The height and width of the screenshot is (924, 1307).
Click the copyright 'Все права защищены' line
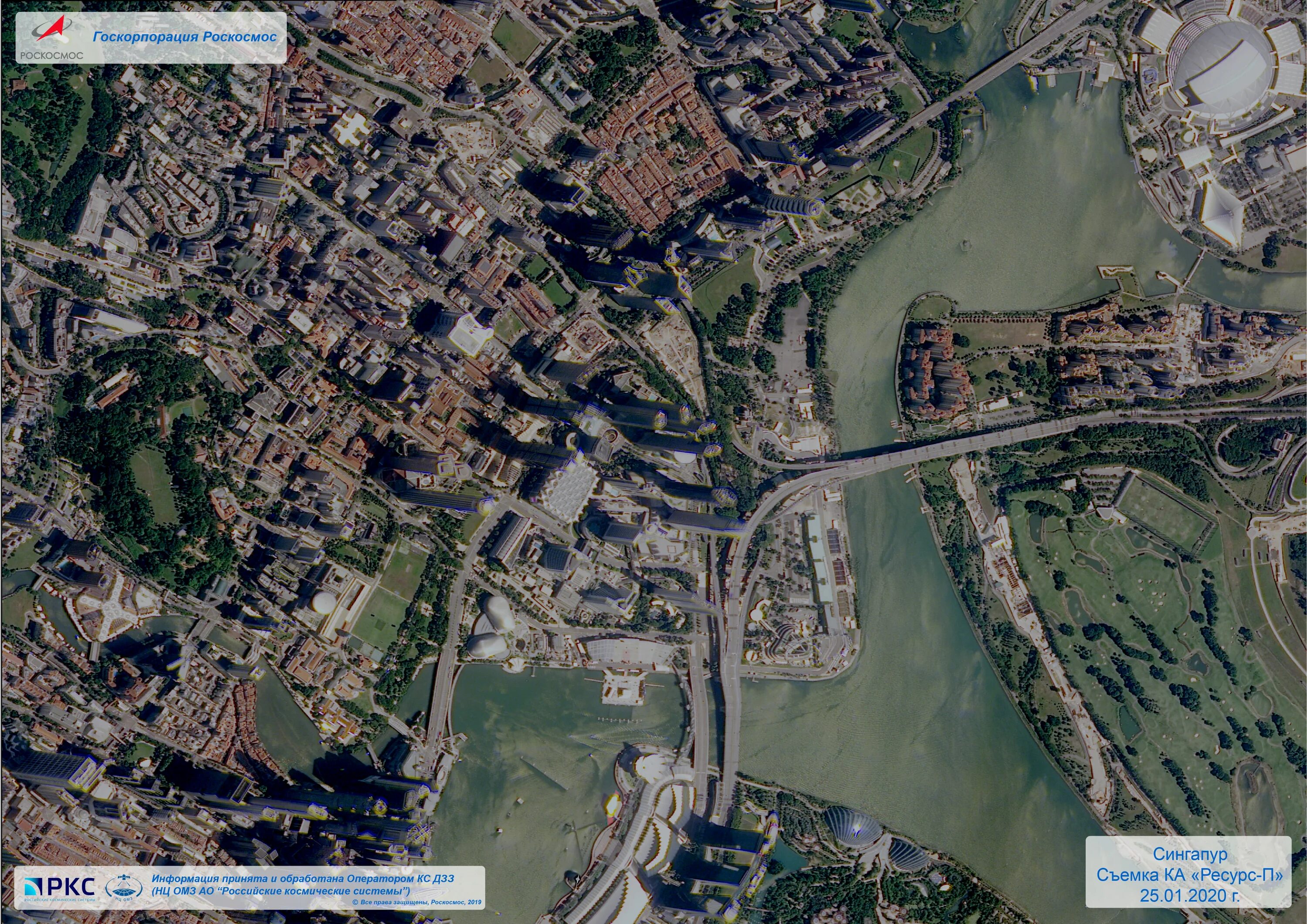tap(416, 902)
